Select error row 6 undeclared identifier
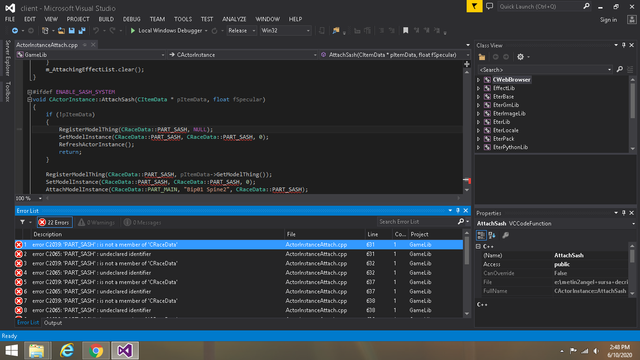Image resolution: width=640 pixels, height=360 pixels. click(239, 291)
